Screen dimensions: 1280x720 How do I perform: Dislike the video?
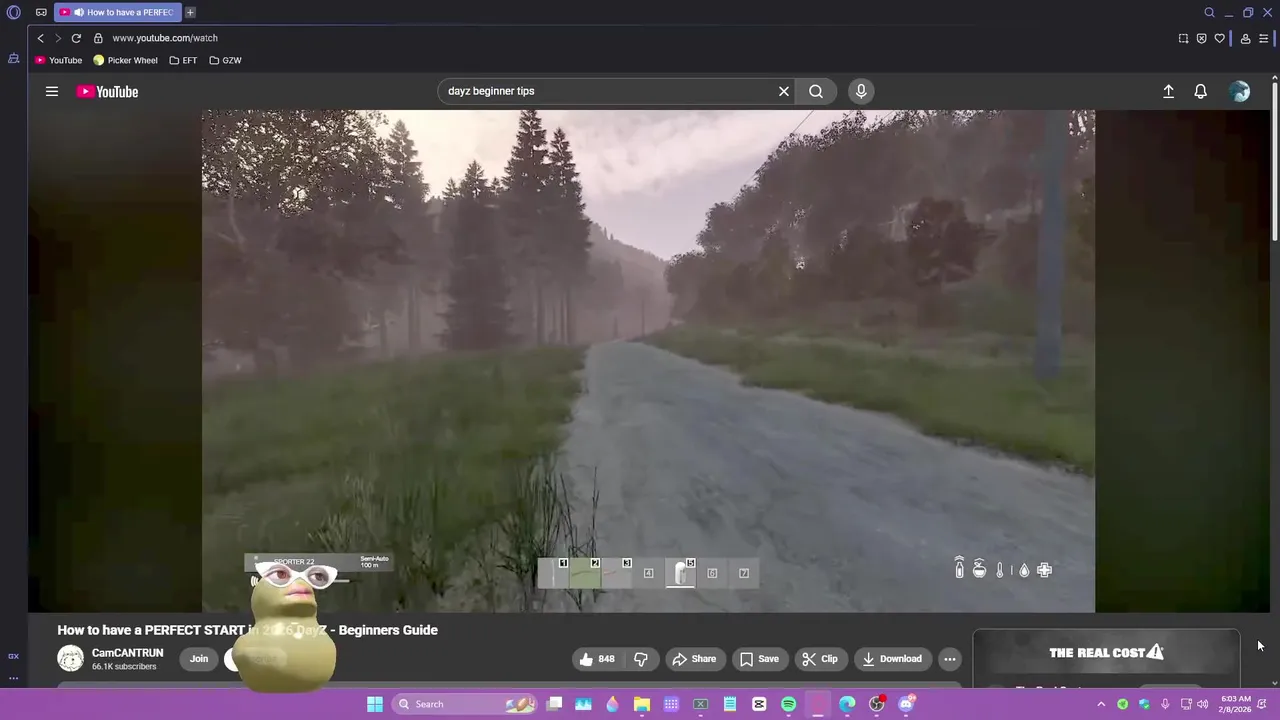click(x=641, y=659)
